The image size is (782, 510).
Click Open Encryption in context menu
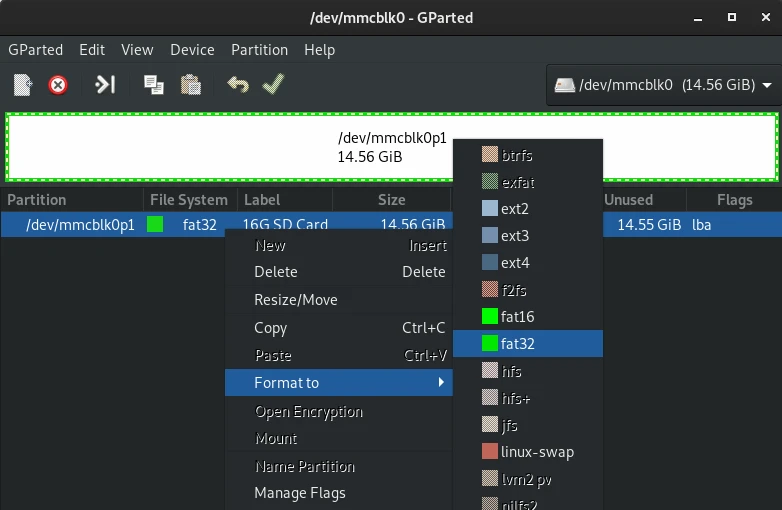[x=339, y=411]
